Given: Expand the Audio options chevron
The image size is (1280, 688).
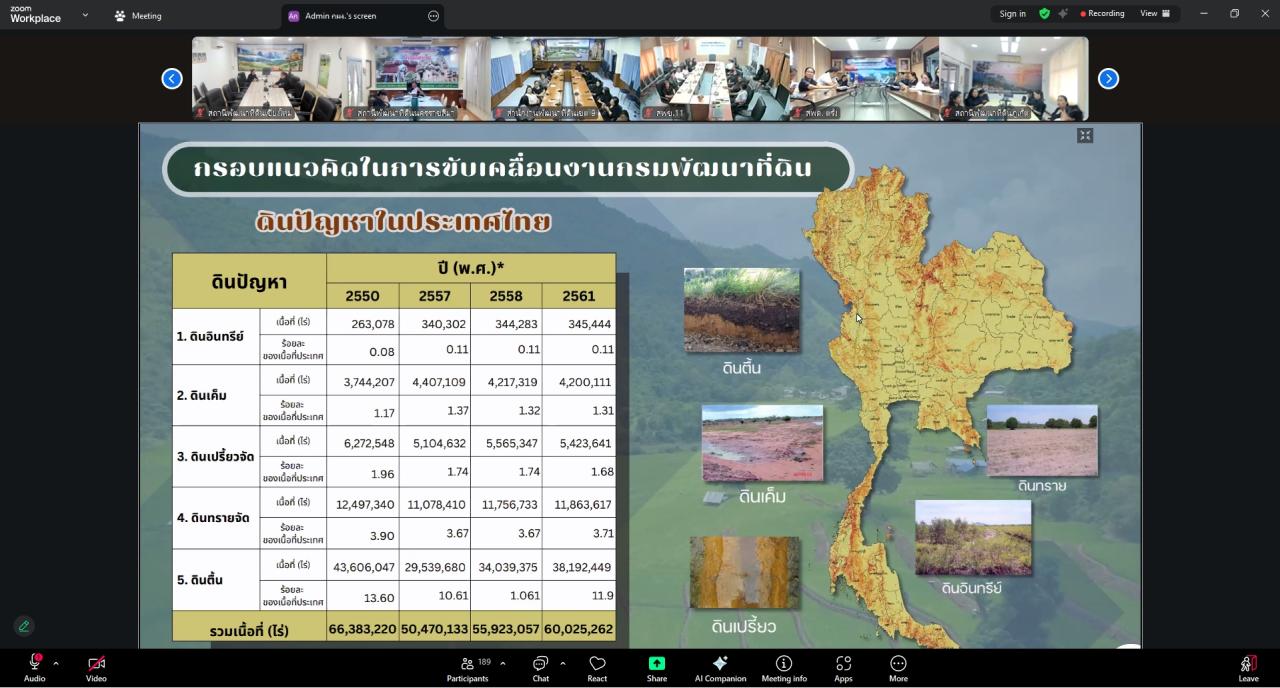Looking at the screenshot, I should coord(55,662).
